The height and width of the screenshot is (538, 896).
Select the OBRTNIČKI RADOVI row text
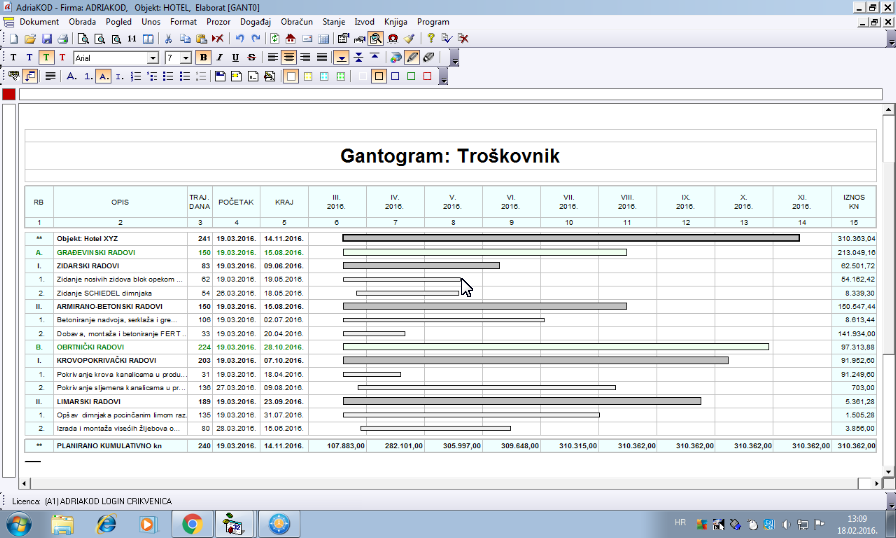(x=90, y=347)
